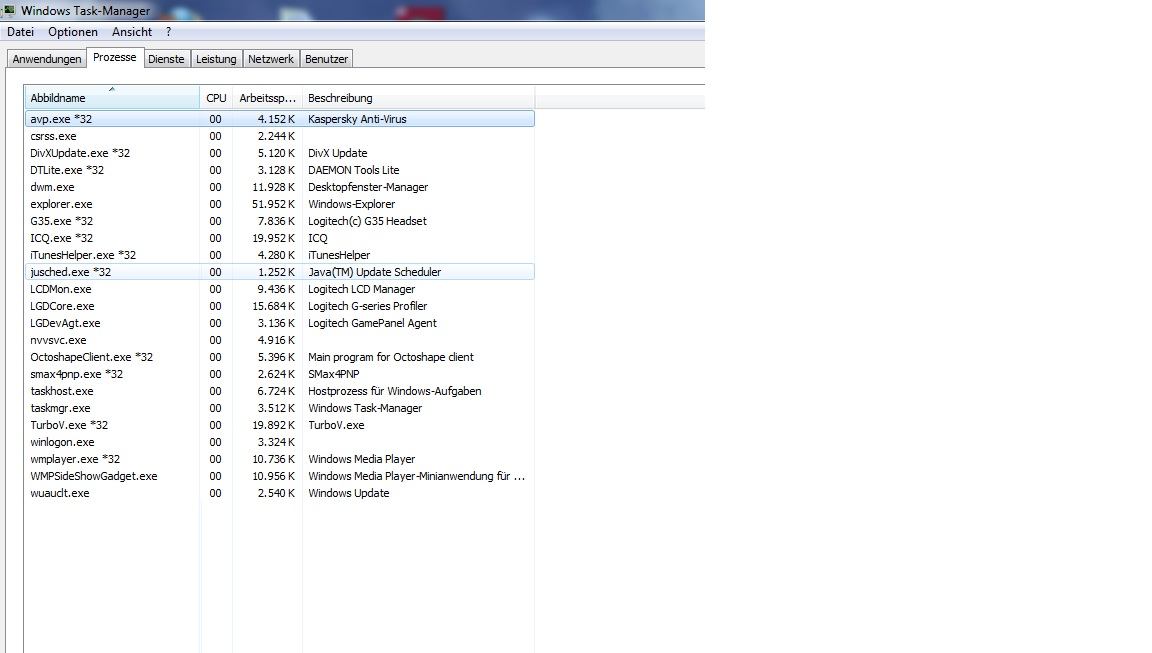Open the Netzwerk tab
Image resolution: width=1152 pixels, height=653 pixels.
[x=270, y=59]
